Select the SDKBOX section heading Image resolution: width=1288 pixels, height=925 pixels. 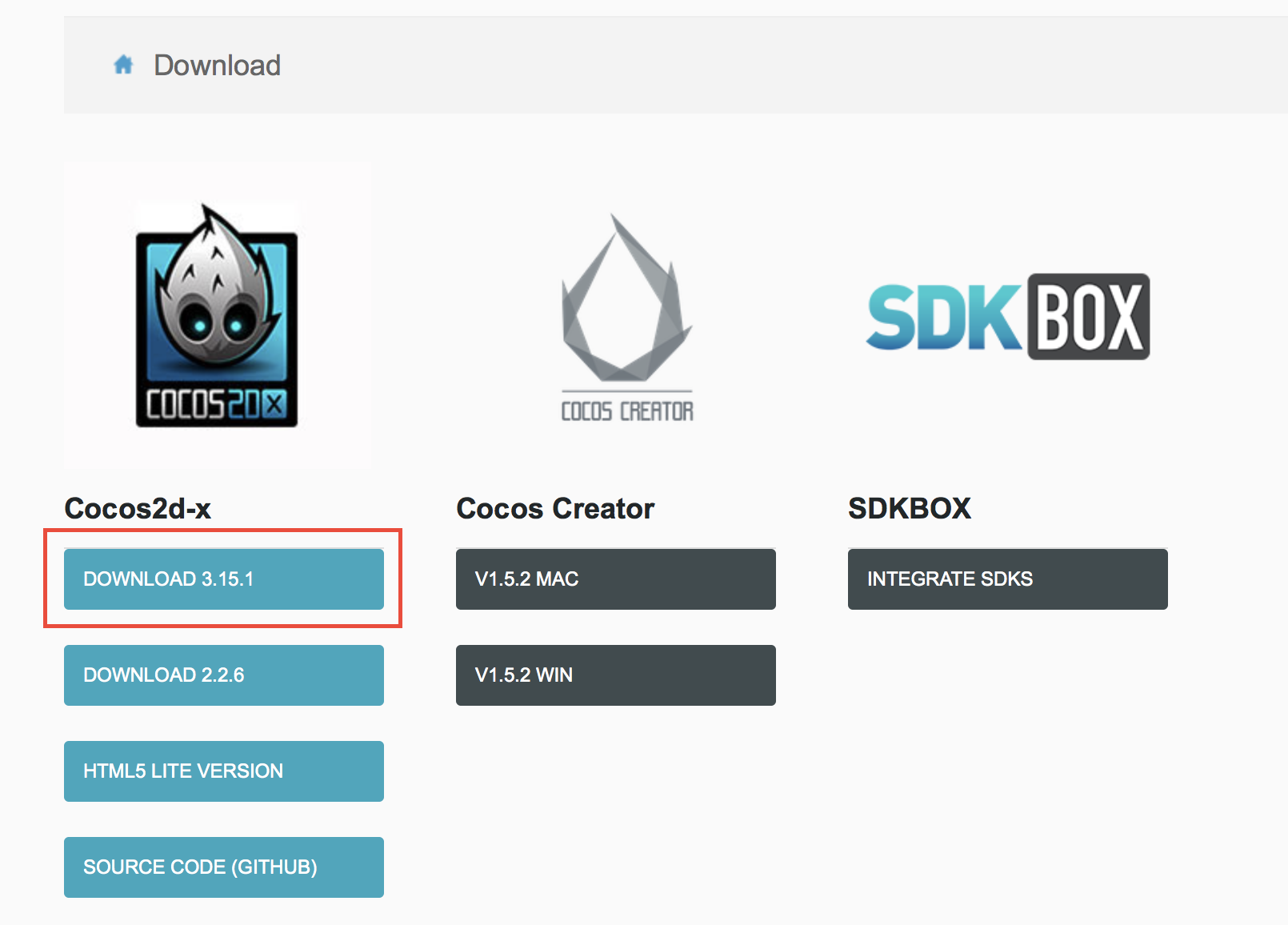(x=910, y=509)
